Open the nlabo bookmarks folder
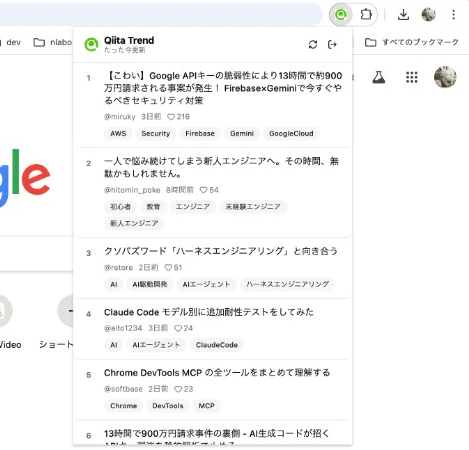 (x=53, y=42)
